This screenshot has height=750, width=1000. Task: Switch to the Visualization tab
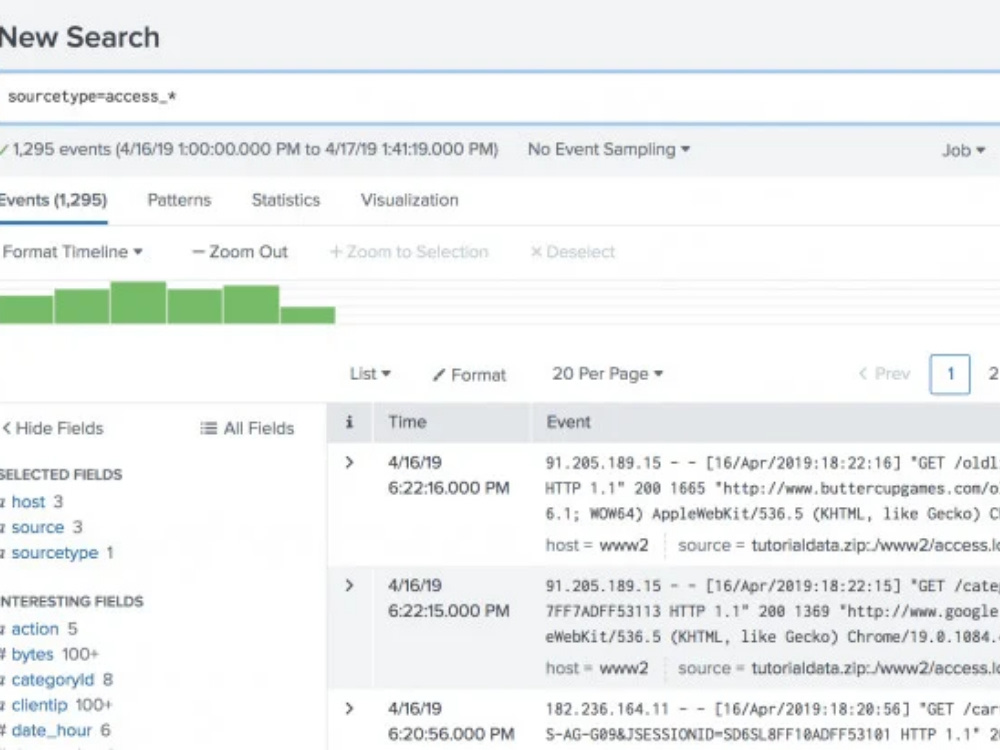(408, 200)
